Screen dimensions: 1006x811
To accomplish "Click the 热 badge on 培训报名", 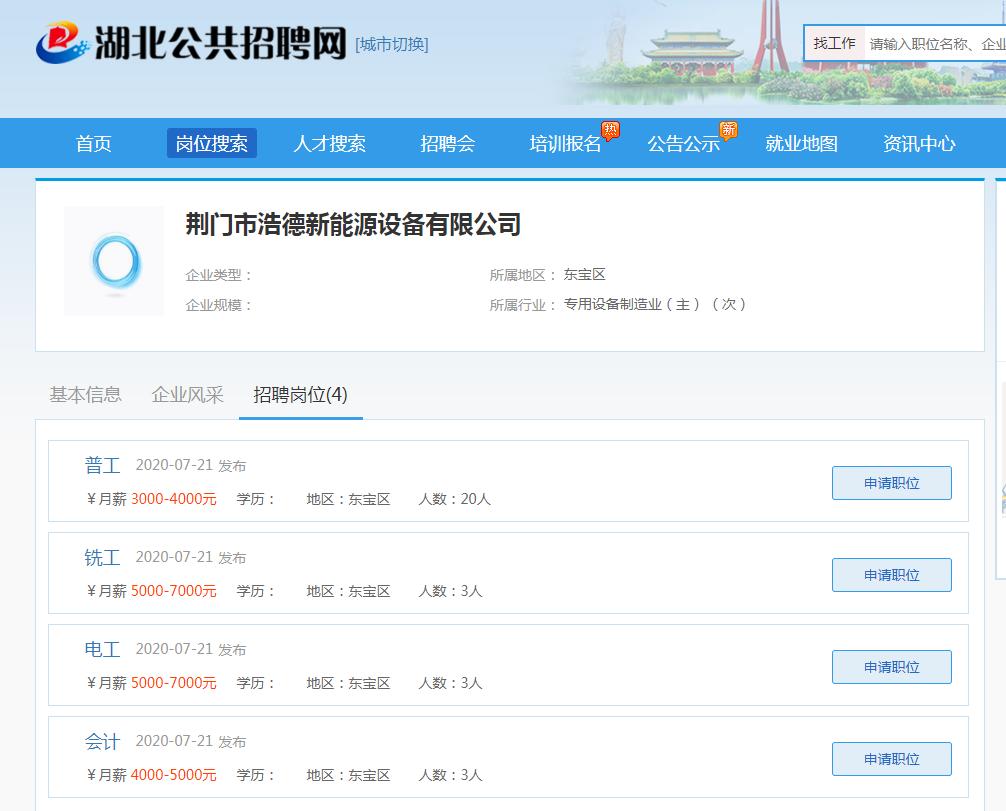I will tap(611, 128).
